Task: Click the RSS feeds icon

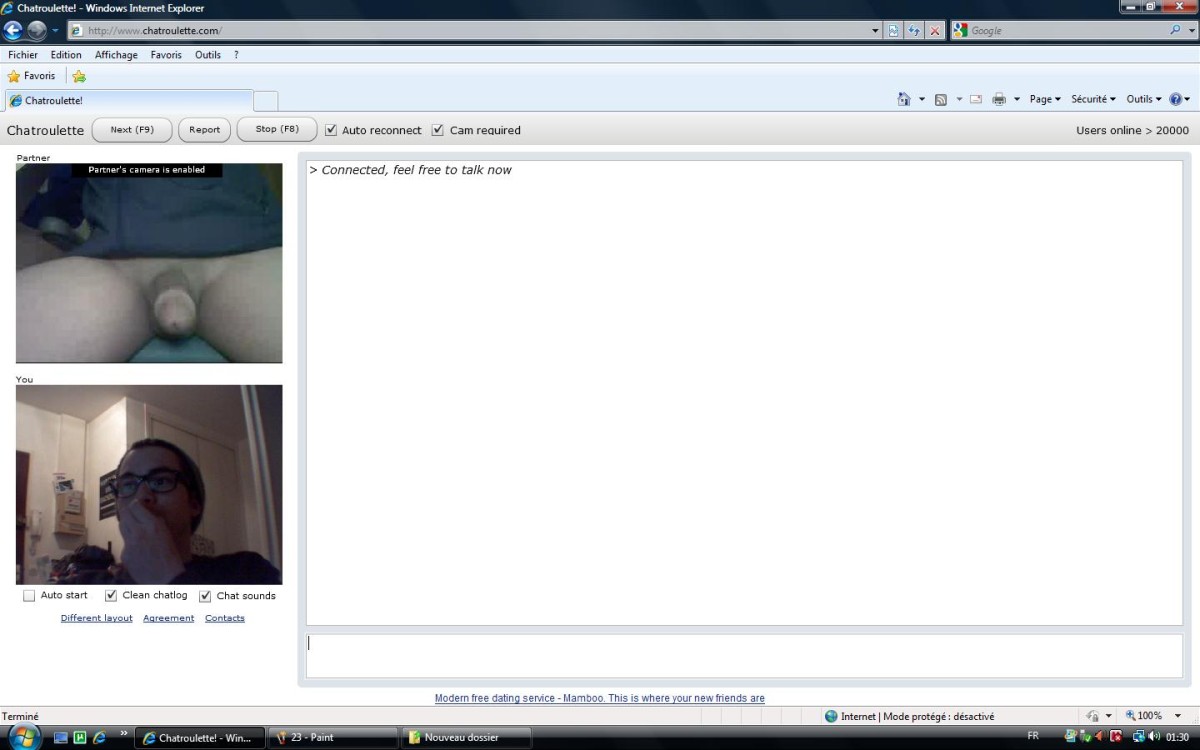Action: pyautogui.click(x=940, y=99)
